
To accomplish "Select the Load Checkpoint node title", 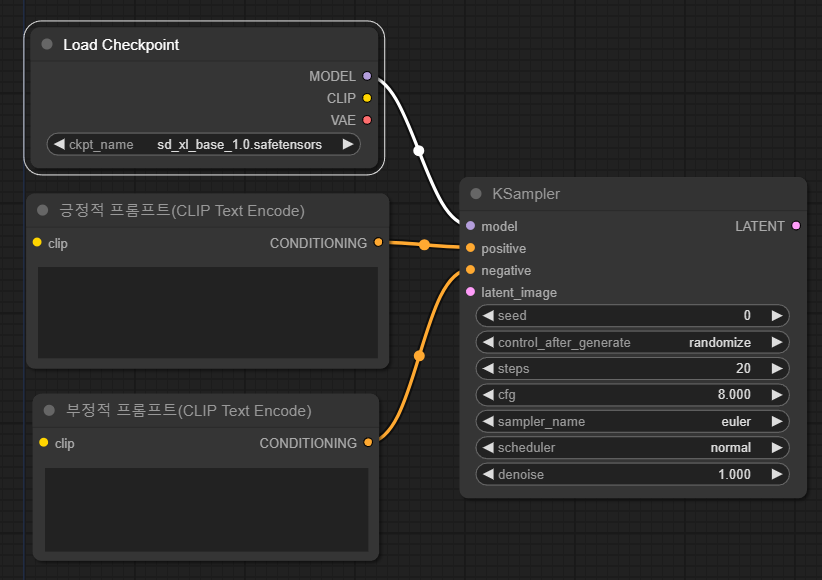I will [x=121, y=45].
